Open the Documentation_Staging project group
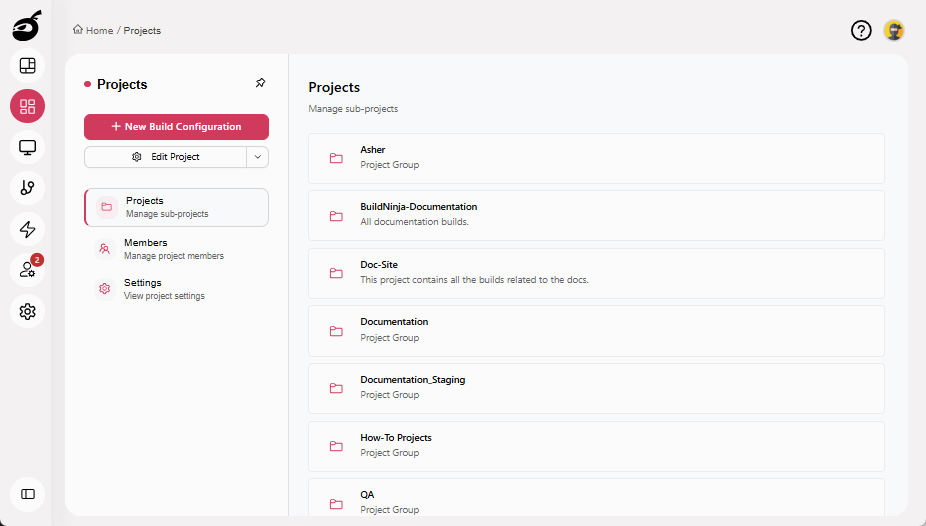Viewport: 926px width, 526px height. pos(596,388)
